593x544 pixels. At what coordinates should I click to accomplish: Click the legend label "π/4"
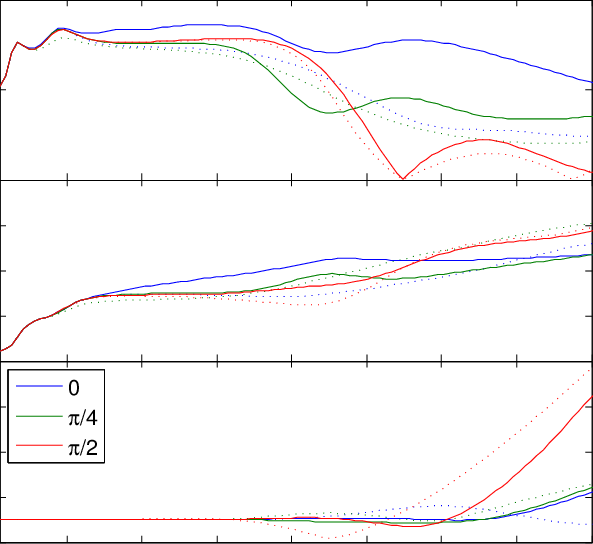pos(83,418)
